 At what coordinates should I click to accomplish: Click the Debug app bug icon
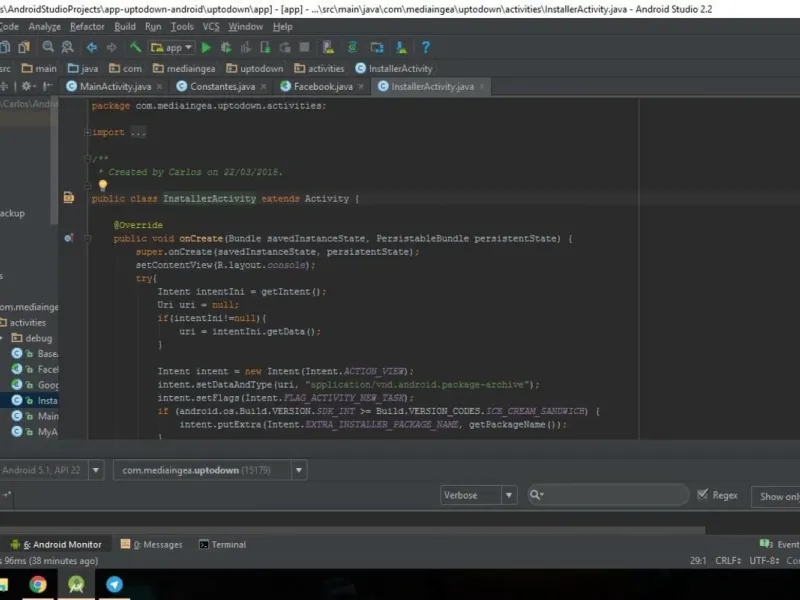[x=226, y=47]
